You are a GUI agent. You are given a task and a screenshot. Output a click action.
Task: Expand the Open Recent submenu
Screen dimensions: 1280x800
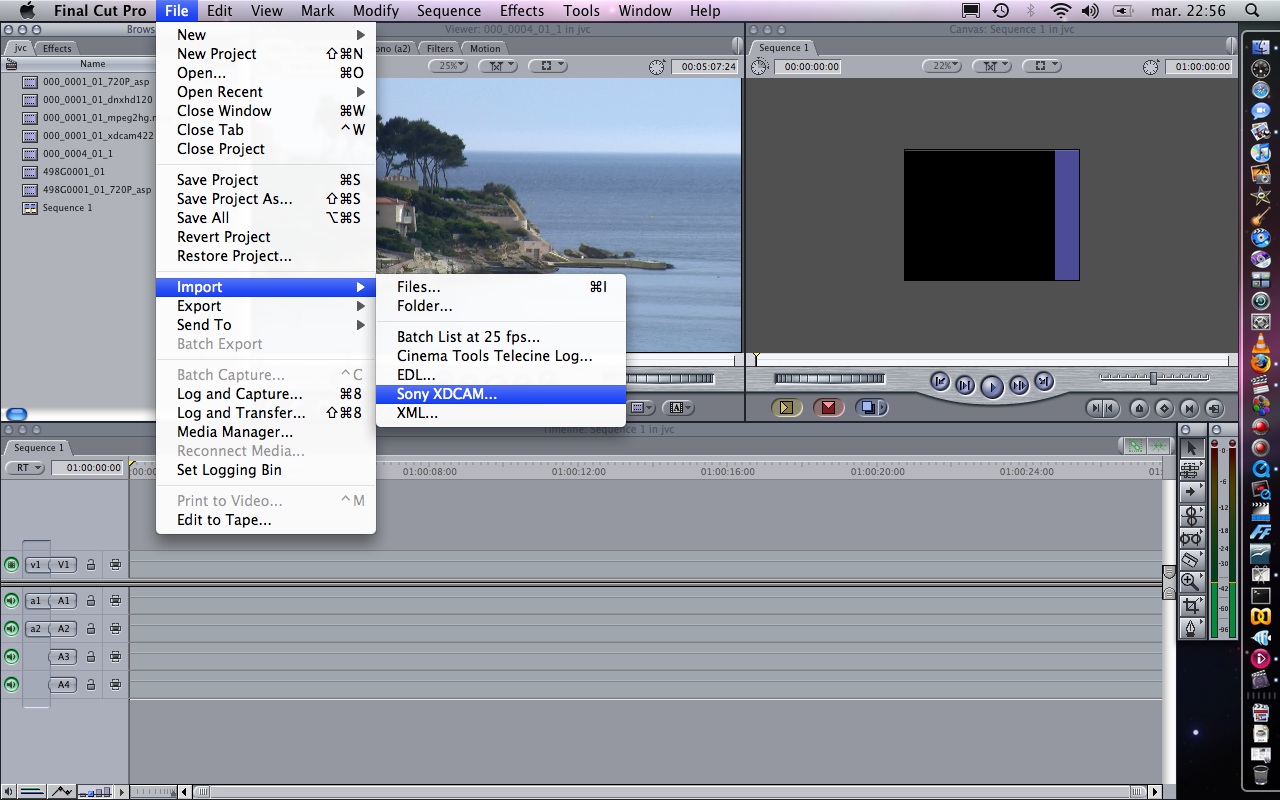coord(266,92)
